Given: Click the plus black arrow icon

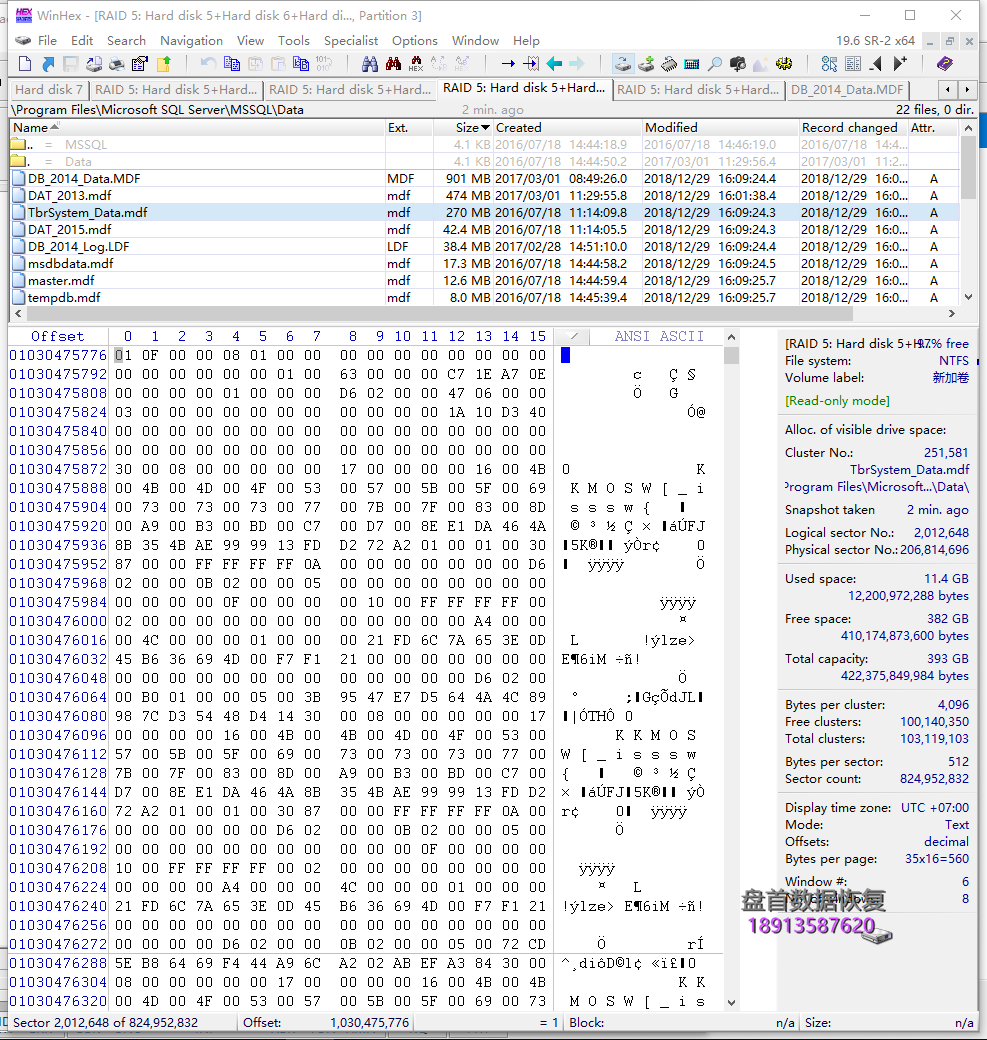Looking at the screenshot, I should pyautogui.click(x=899, y=64).
